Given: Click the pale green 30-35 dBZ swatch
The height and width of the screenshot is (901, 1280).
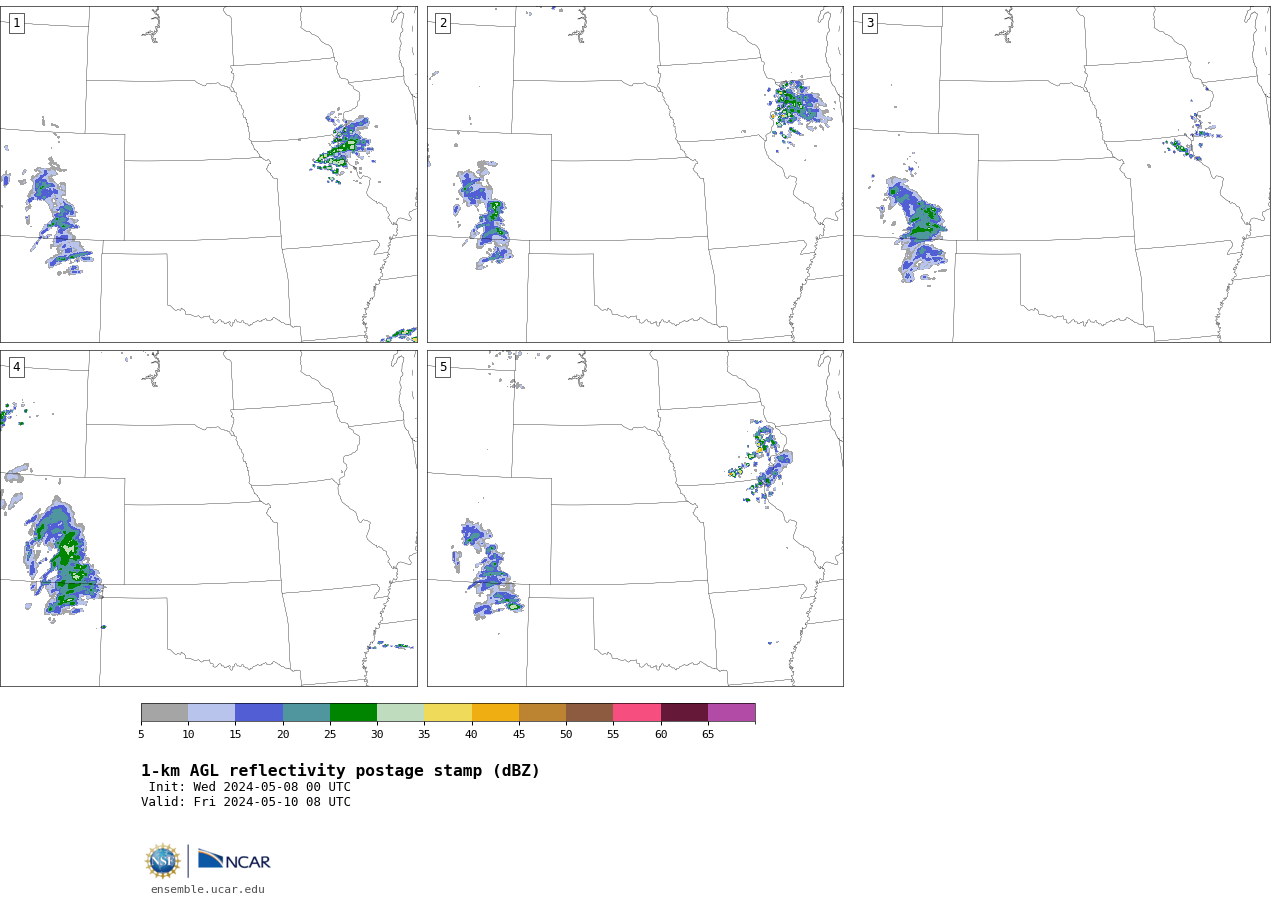Looking at the screenshot, I should pyautogui.click(x=400, y=713).
